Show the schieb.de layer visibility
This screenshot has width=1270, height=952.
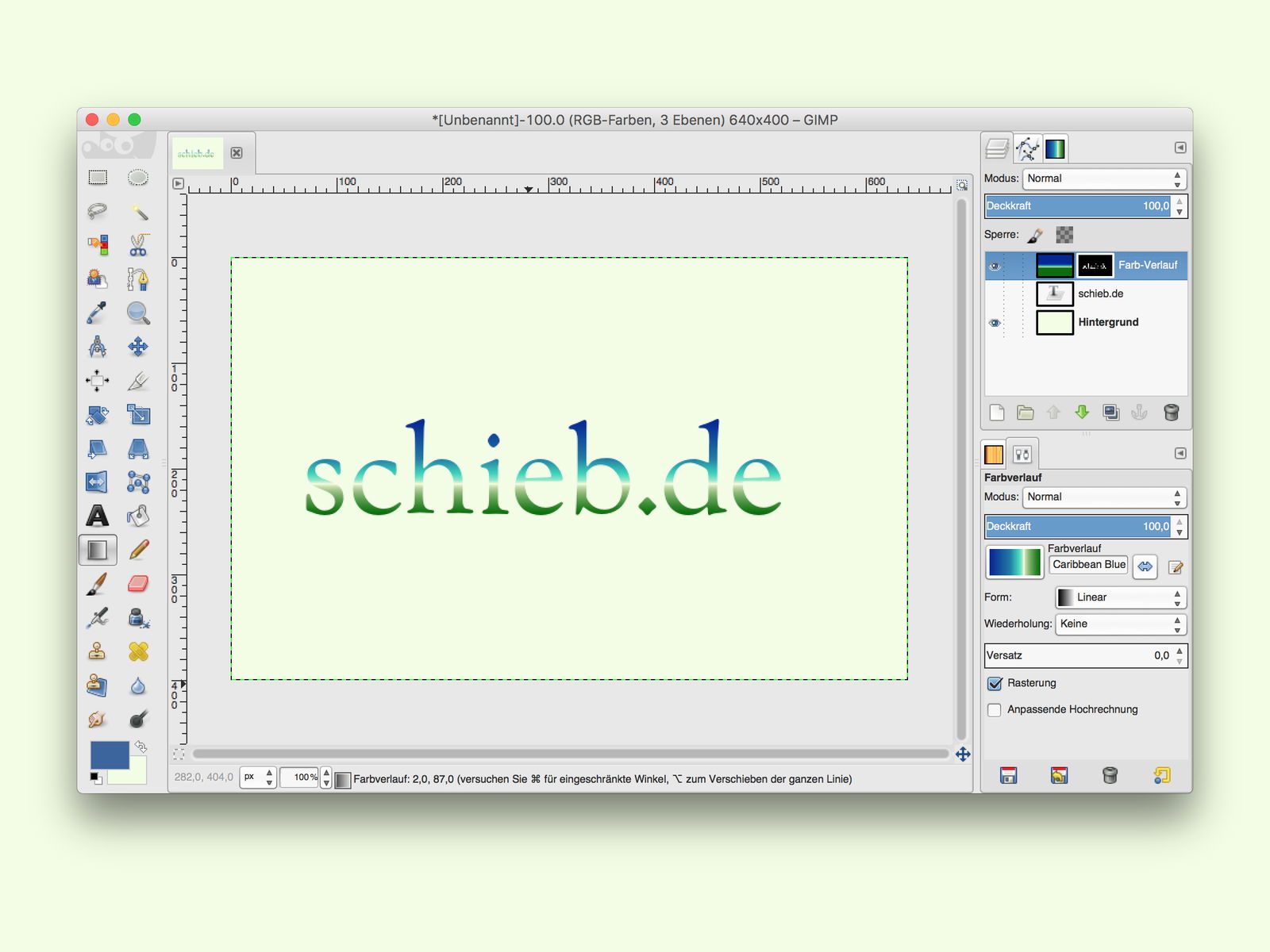[x=995, y=294]
